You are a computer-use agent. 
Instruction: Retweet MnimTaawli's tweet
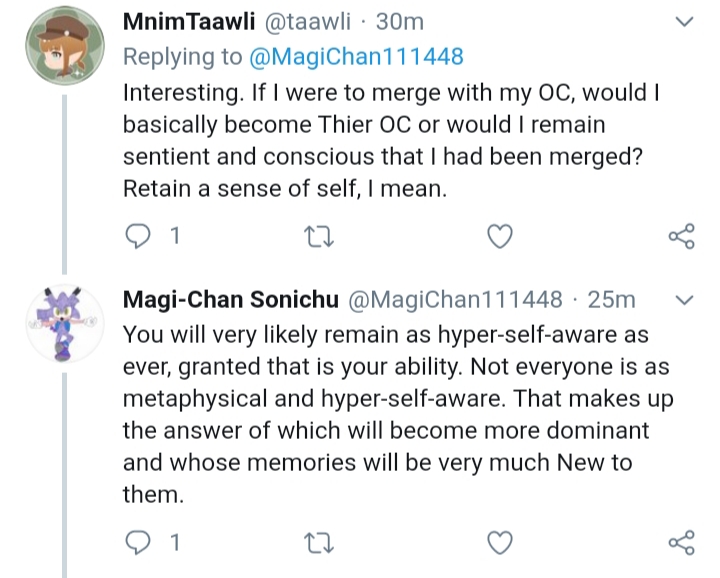319,236
